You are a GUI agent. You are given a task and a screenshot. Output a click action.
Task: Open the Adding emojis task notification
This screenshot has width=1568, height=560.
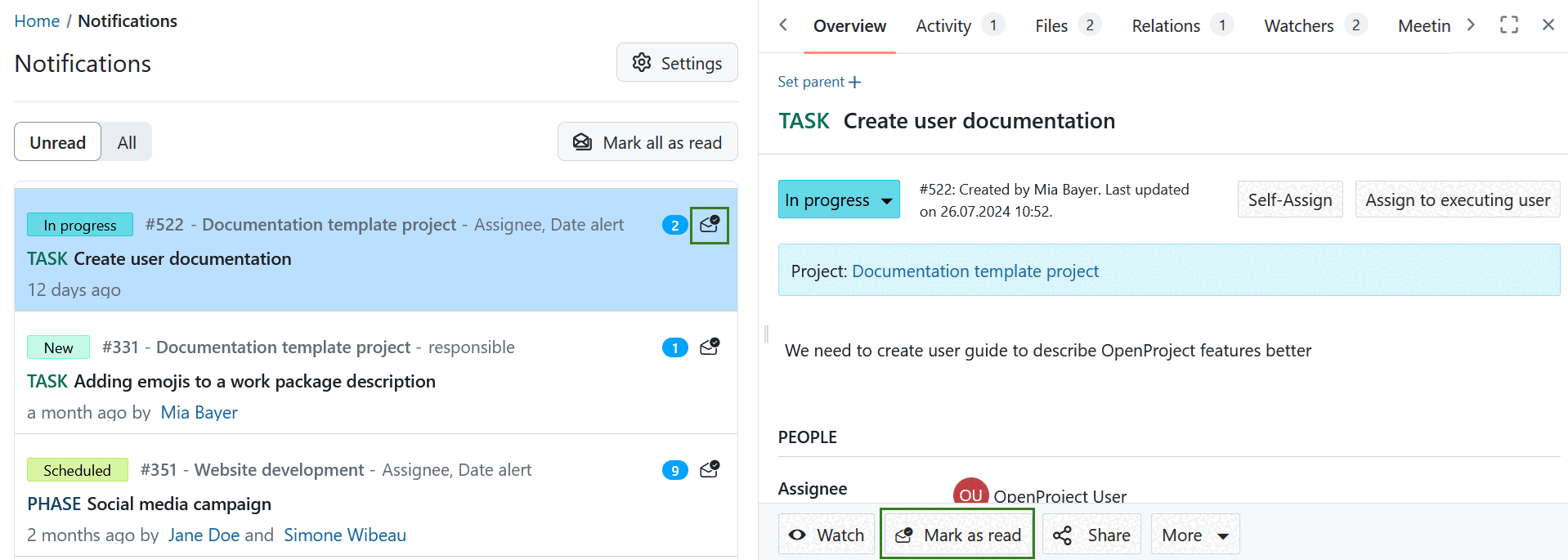click(253, 381)
